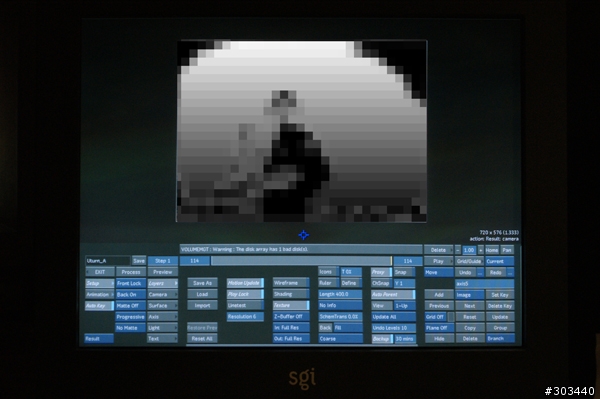Image resolution: width=600 pixels, height=399 pixels.
Task: Open the Animation menu
Action: pos(99,295)
